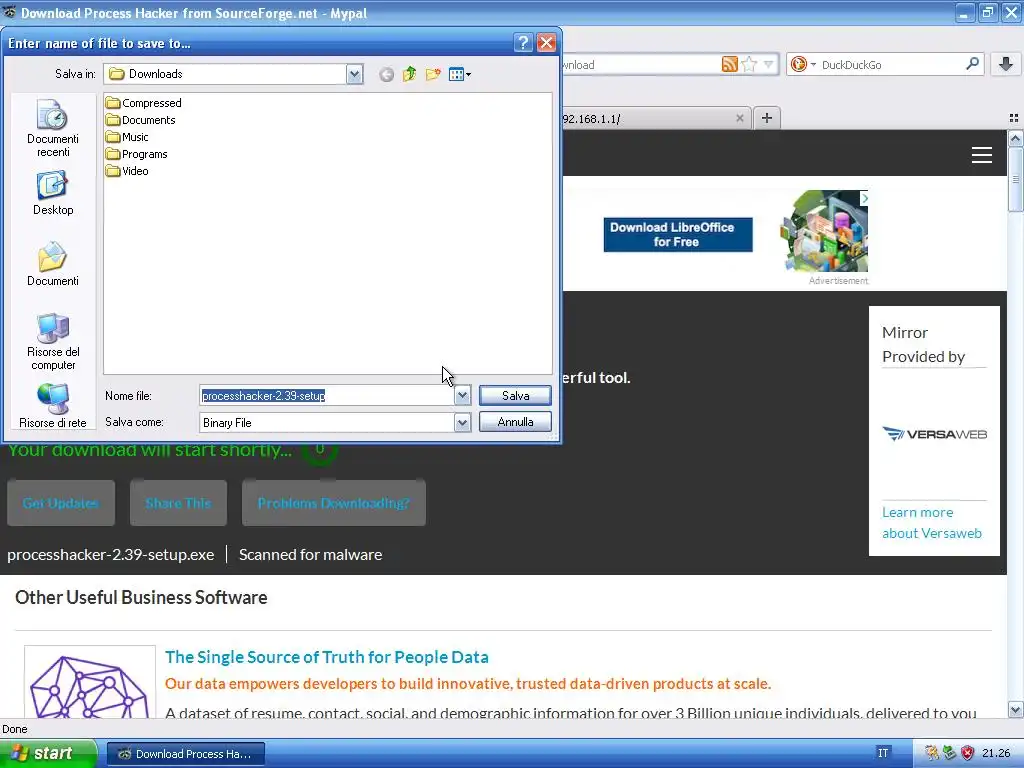
Task: Expand the Salva come file type dropdown
Action: tap(462, 423)
